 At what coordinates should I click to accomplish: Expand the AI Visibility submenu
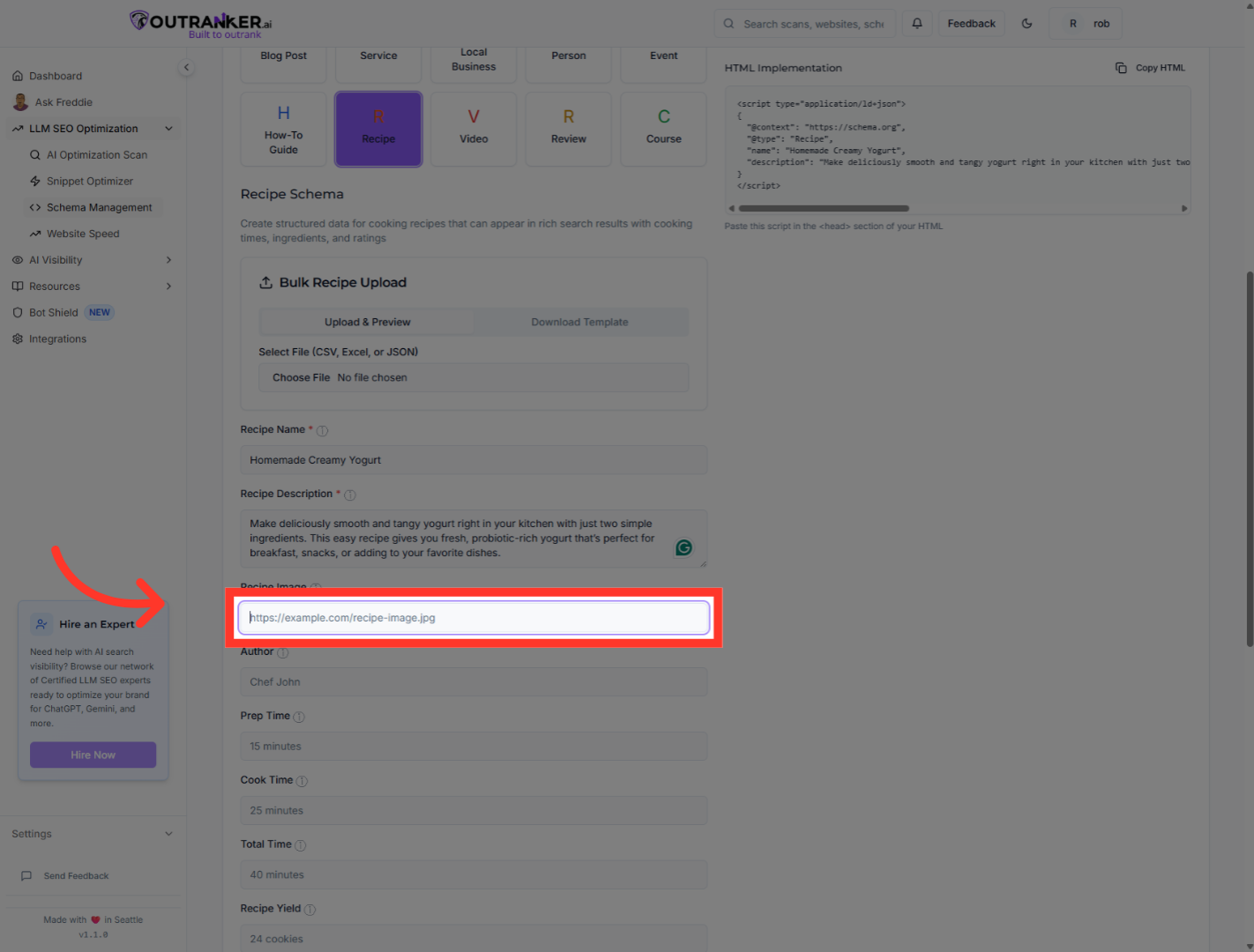[x=168, y=260]
